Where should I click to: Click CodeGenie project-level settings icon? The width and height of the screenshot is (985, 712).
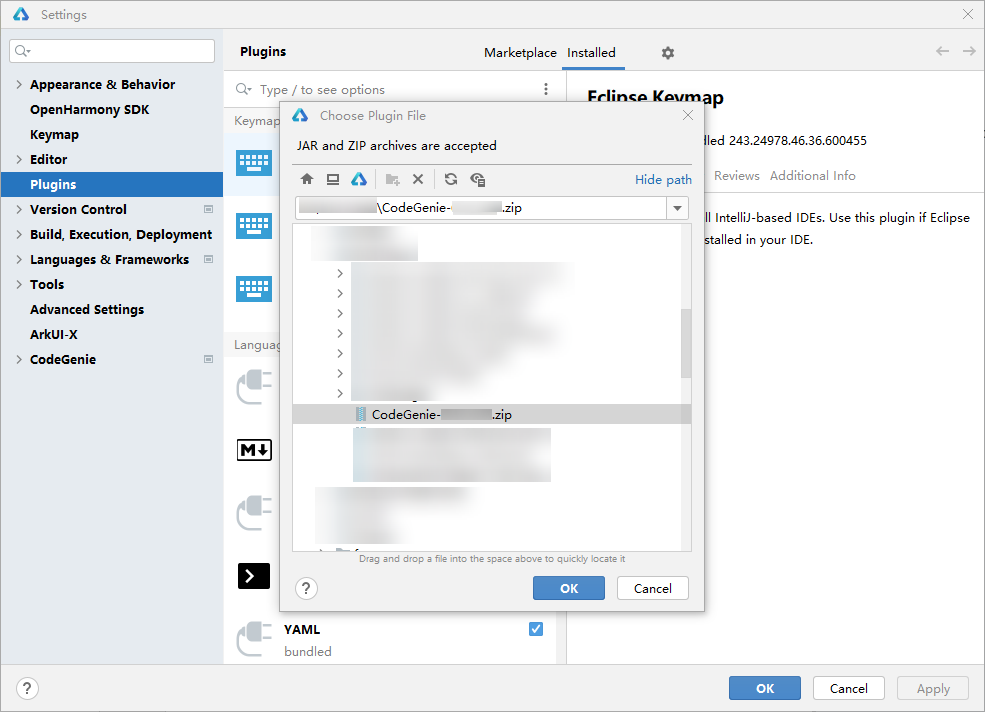pos(209,359)
